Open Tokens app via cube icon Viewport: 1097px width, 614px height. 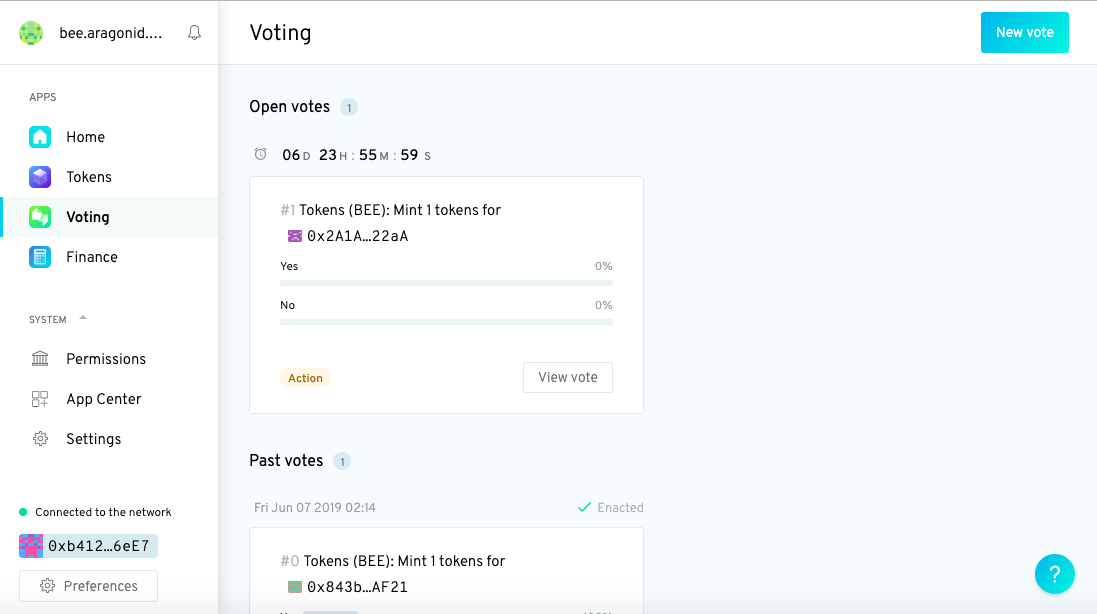[x=40, y=177]
